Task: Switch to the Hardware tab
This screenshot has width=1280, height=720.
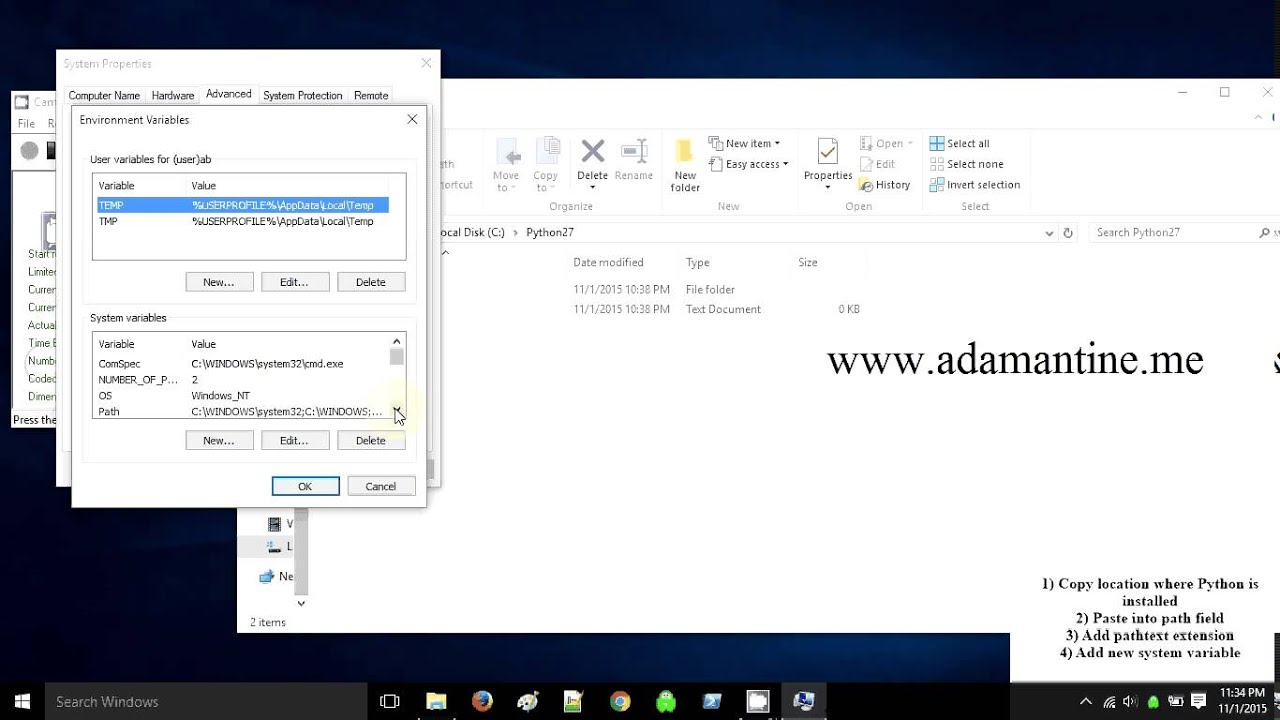Action: tap(173, 95)
